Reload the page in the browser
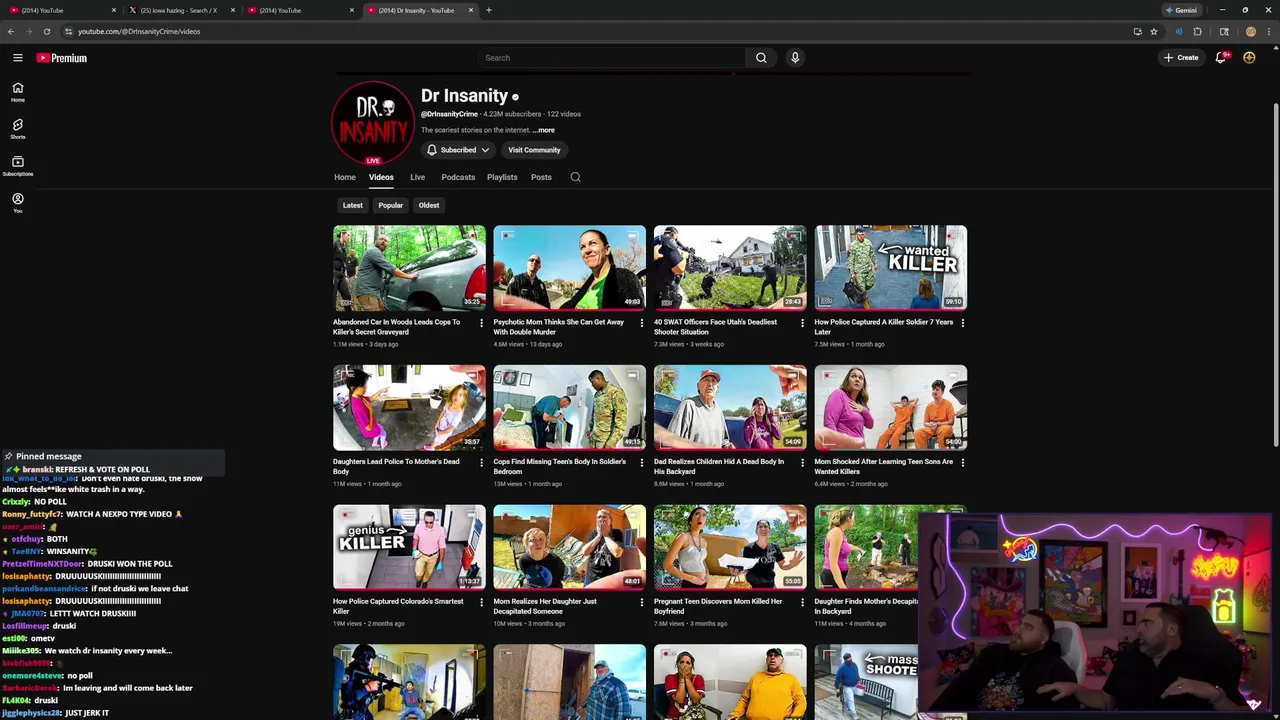 point(46,31)
